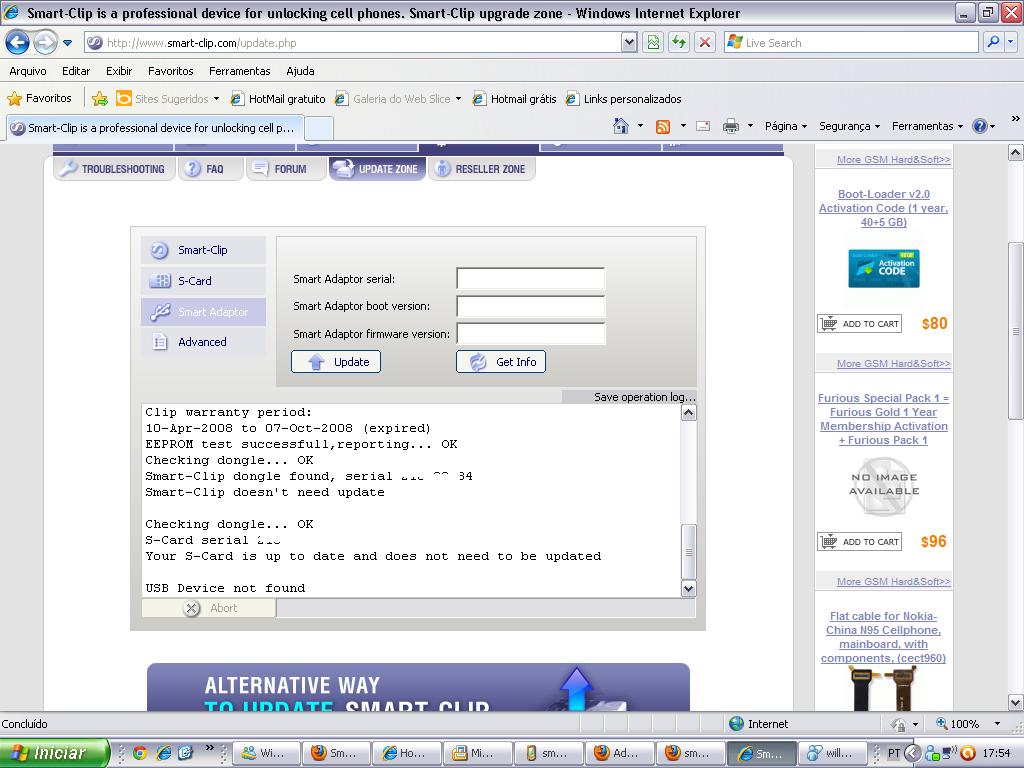This screenshot has height=768, width=1024.
Task: Open the Forum page tab
Action: pyautogui.click(x=285, y=169)
